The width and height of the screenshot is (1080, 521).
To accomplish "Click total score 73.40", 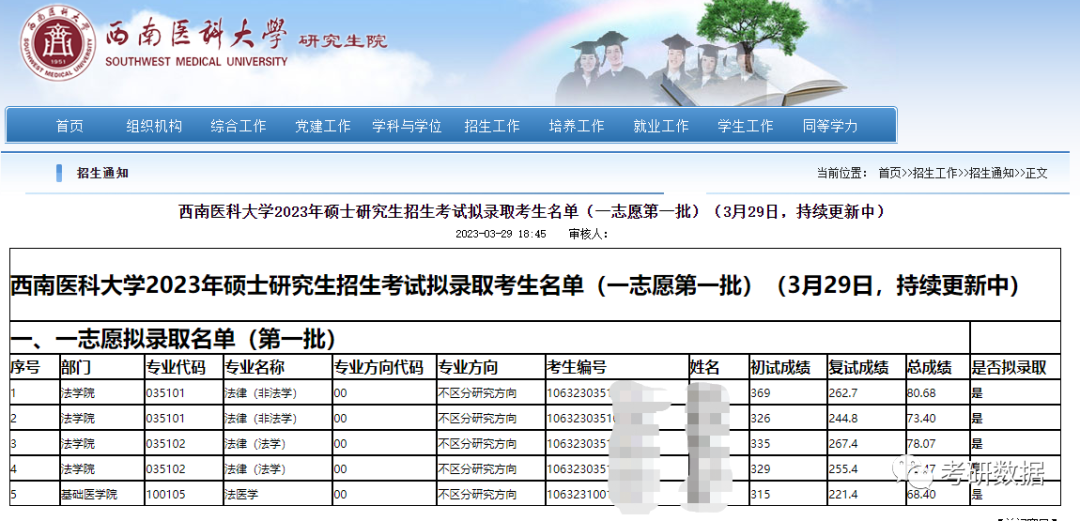I will (x=922, y=418).
